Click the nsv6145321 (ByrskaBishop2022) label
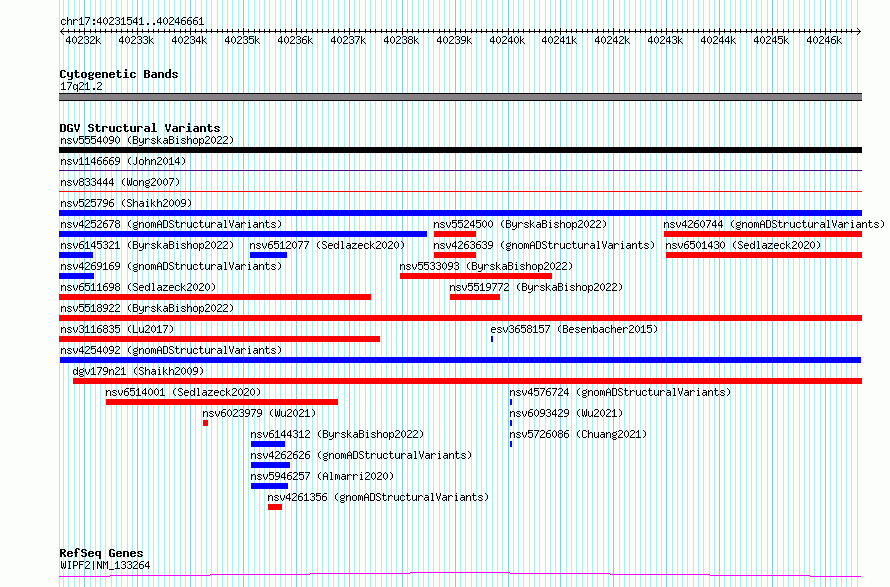 pos(147,245)
